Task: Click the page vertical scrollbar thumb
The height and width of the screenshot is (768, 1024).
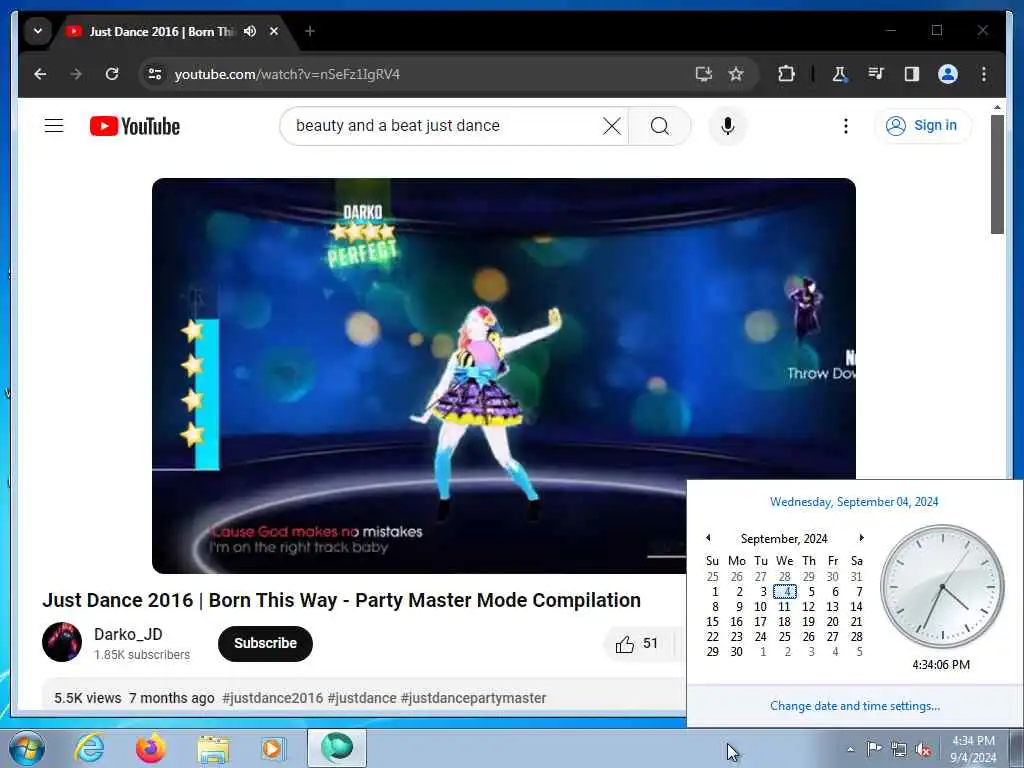Action: [997, 174]
